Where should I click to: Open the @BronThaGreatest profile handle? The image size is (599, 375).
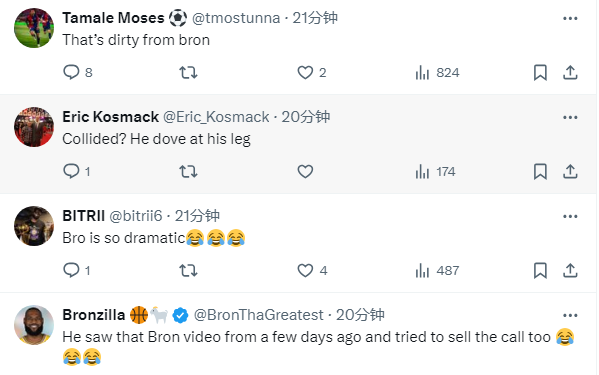(x=259, y=315)
